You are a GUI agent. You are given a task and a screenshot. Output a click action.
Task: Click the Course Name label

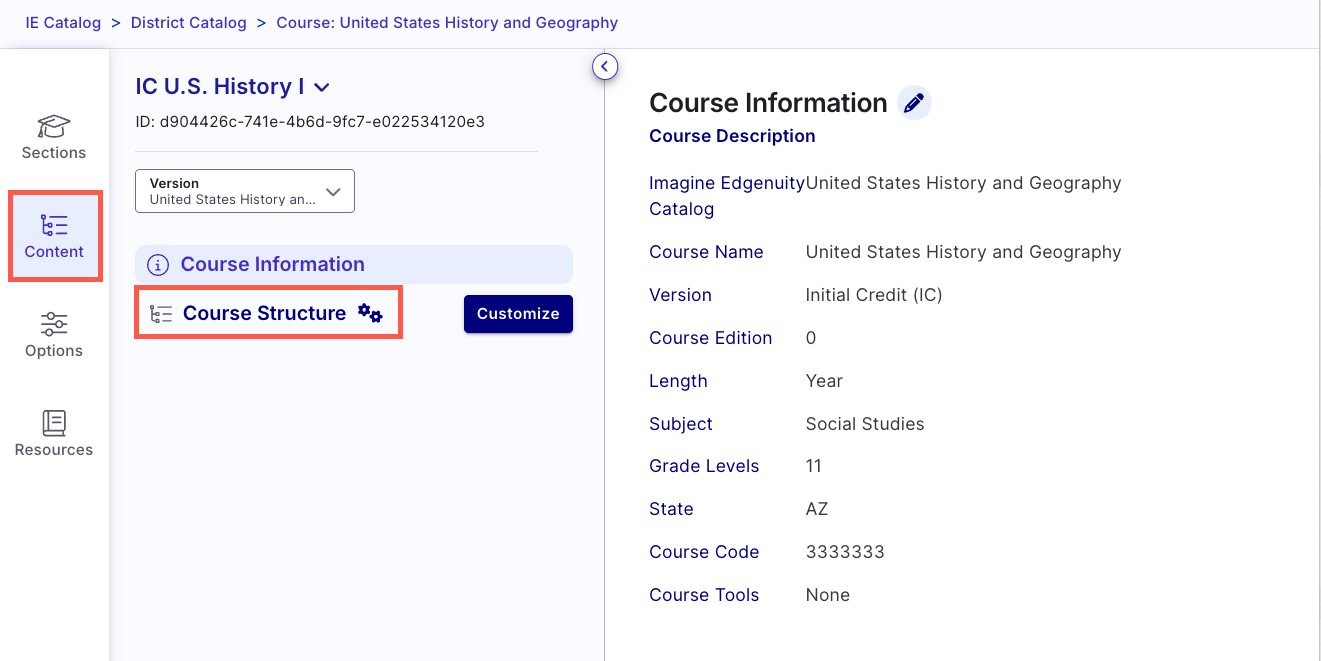[706, 252]
